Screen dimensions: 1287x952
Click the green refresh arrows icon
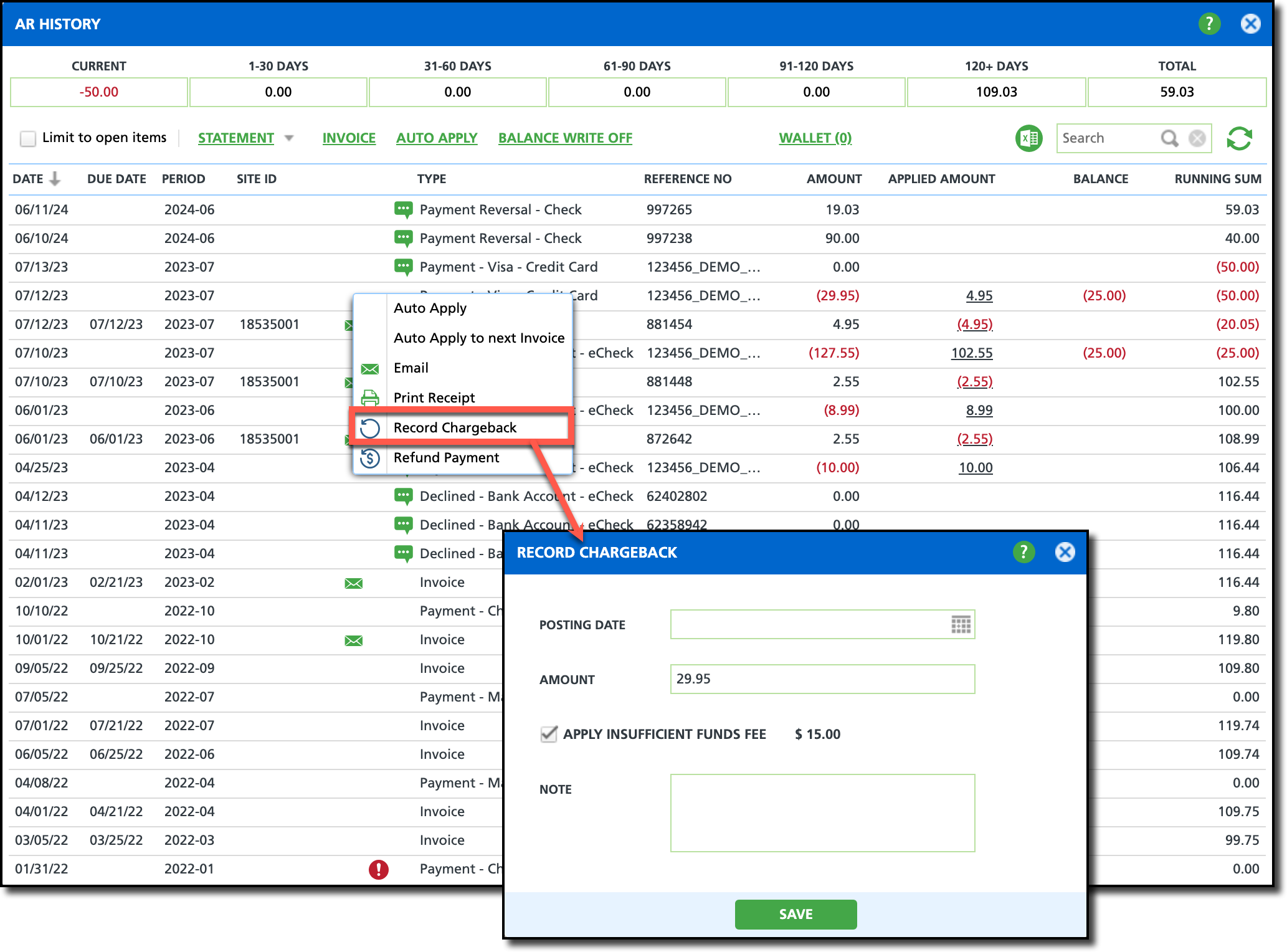point(1239,138)
